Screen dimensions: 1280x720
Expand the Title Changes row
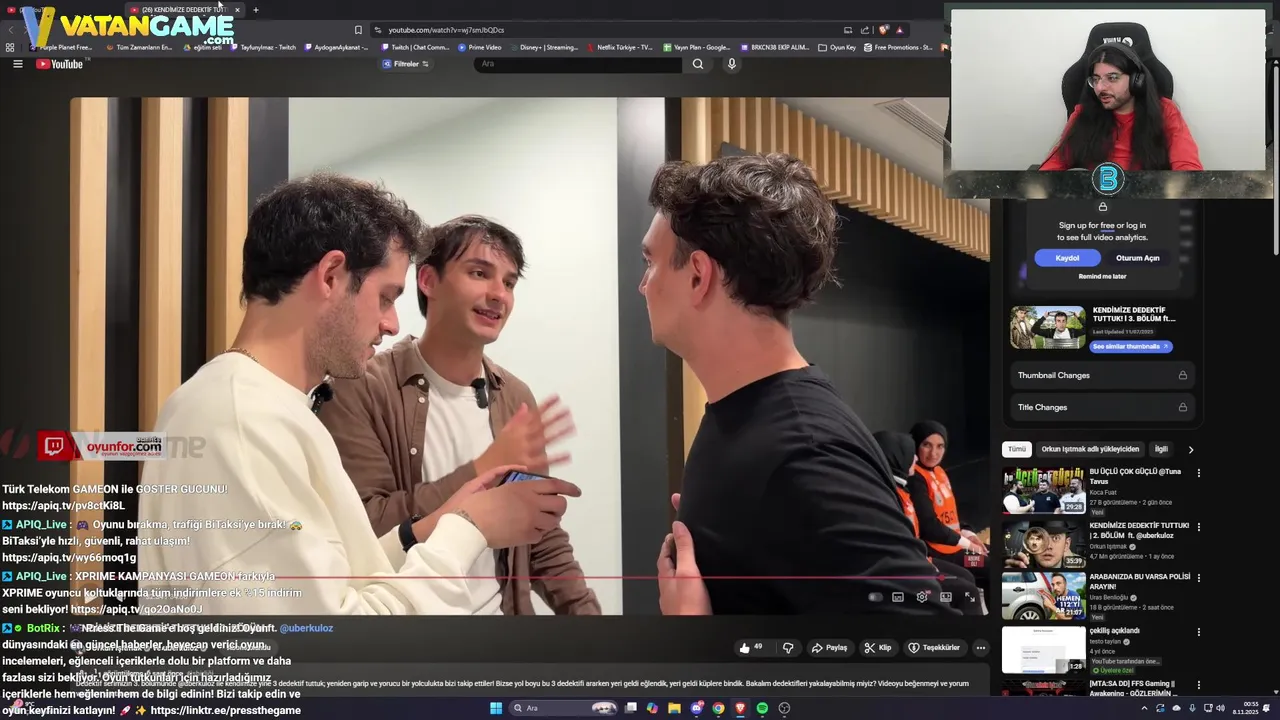tap(1102, 407)
